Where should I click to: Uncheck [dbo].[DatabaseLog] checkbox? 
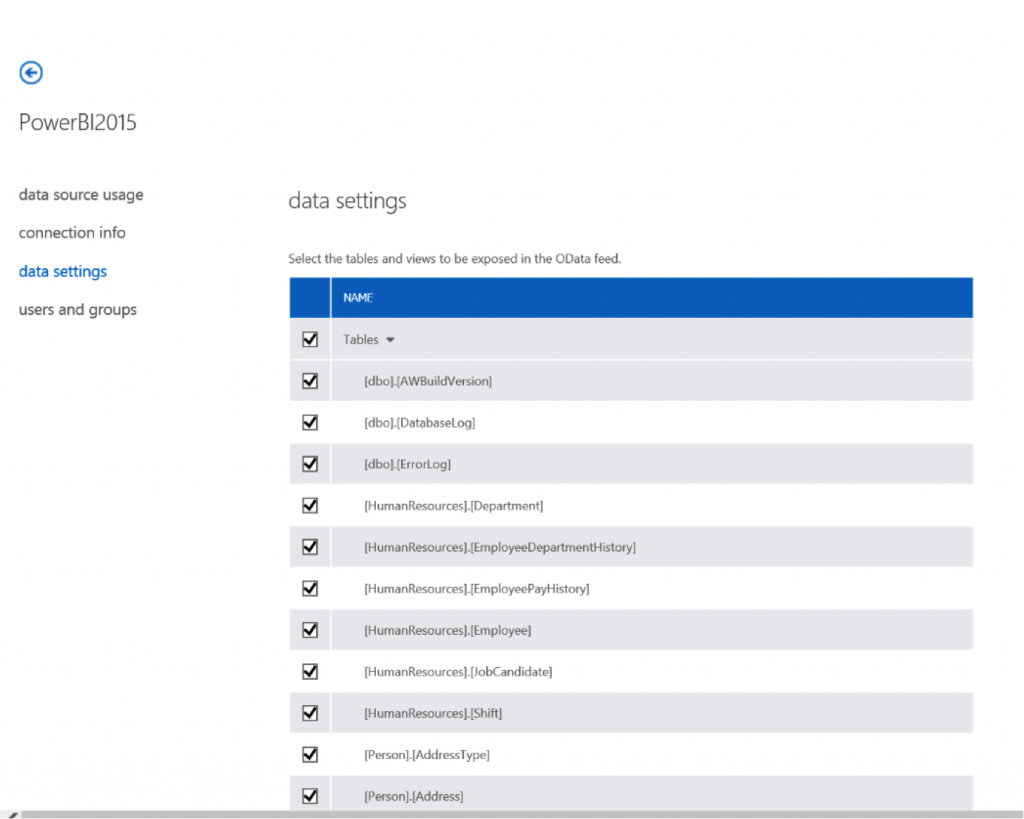click(x=310, y=422)
